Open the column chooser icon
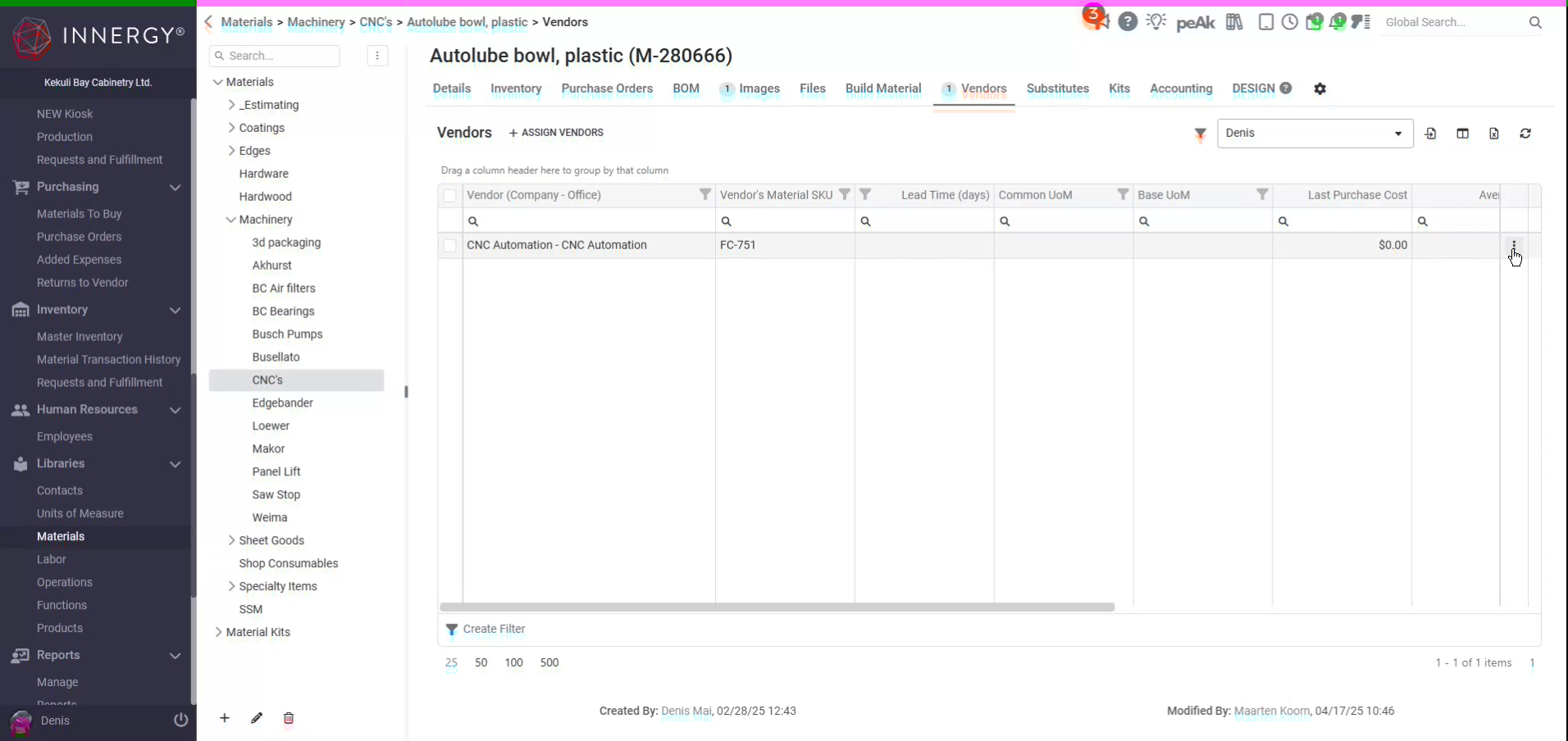This screenshot has height=741, width=1568. click(x=1463, y=134)
